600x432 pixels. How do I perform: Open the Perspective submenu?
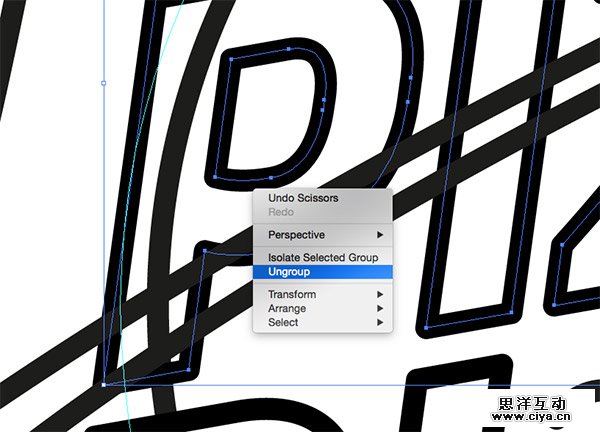(323, 235)
